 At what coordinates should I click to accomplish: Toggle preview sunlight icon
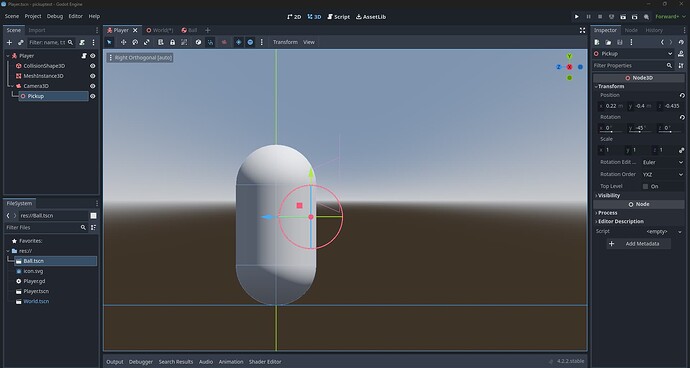point(239,42)
